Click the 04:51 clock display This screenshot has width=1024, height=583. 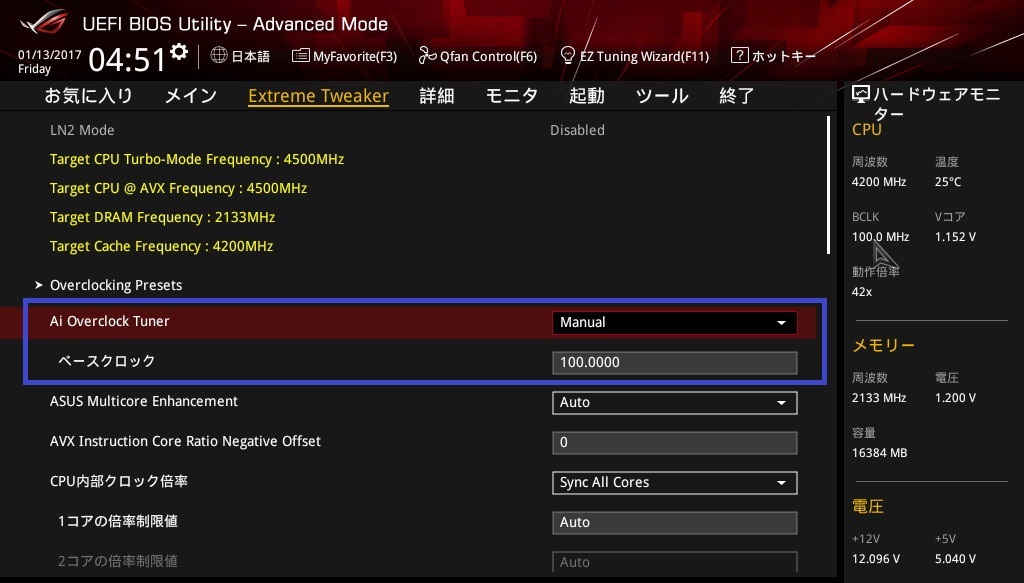pyautogui.click(x=127, y=59)
